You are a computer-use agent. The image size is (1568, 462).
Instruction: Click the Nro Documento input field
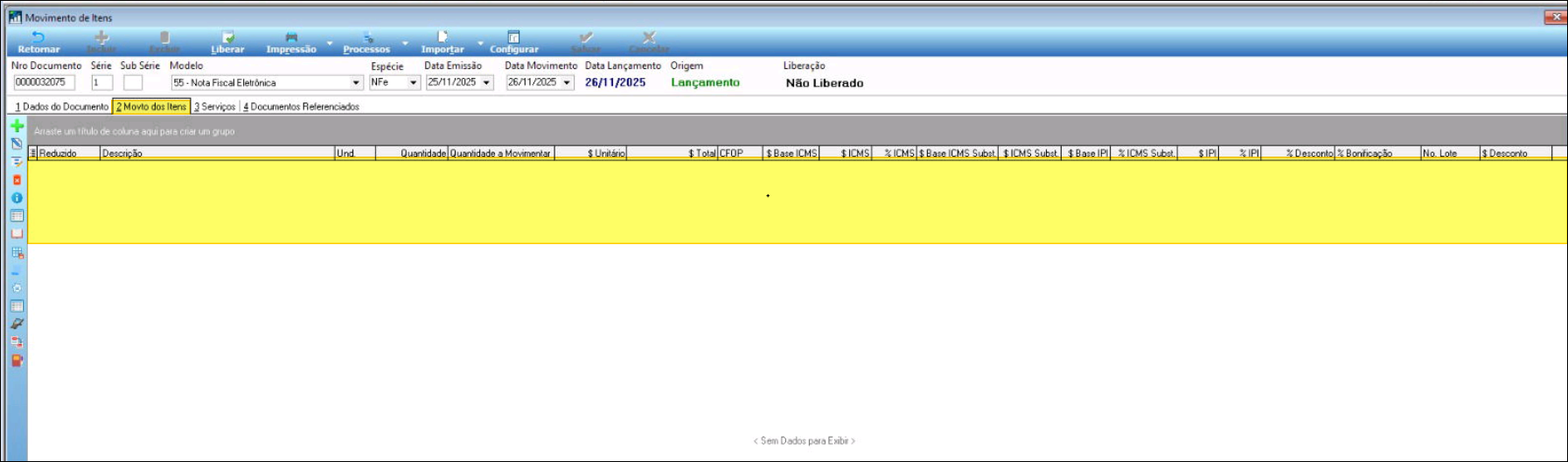[44, 82]
